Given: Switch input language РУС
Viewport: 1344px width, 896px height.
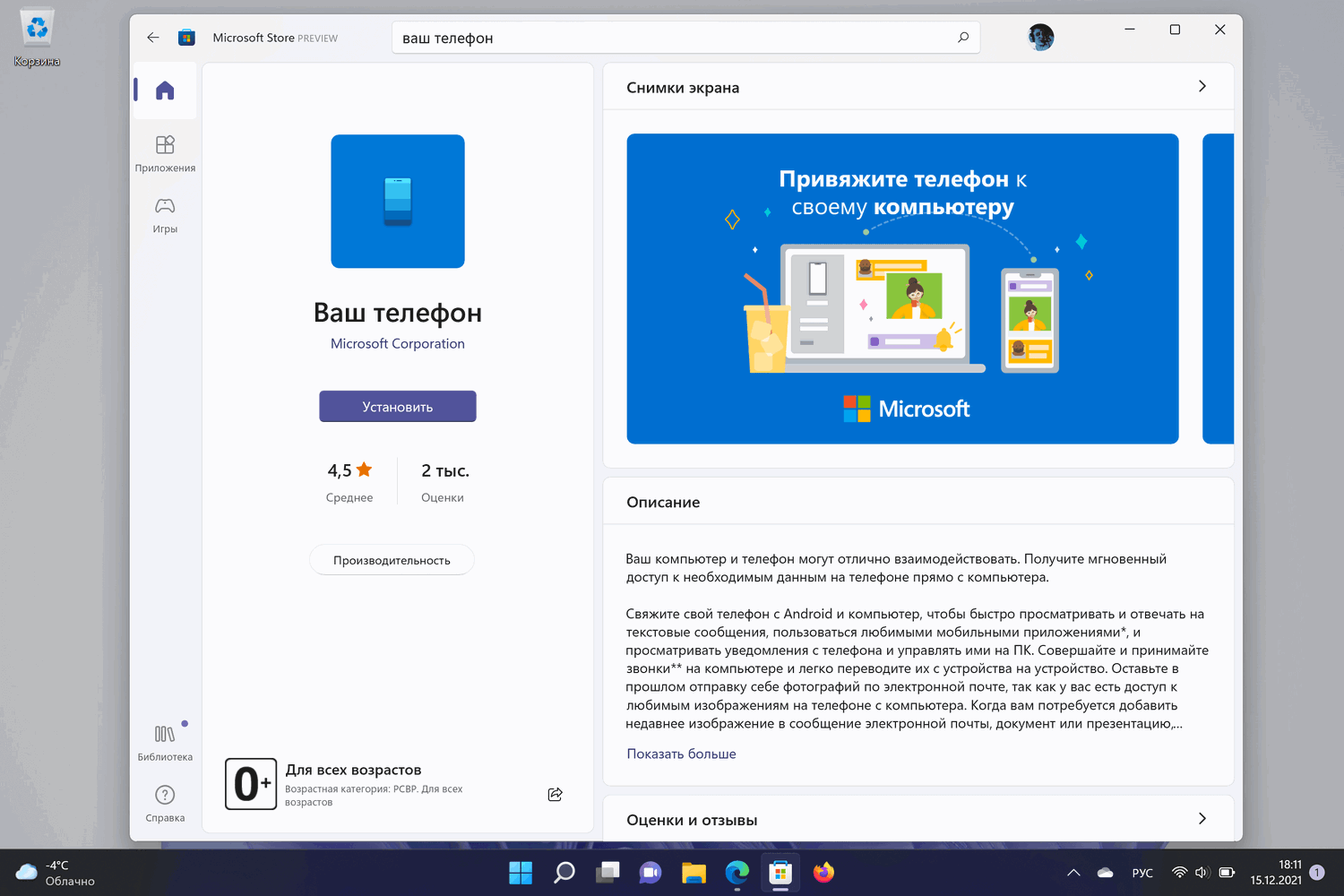Looking at the screenshot, I should pyautogui.click(x=1142, y=873).
